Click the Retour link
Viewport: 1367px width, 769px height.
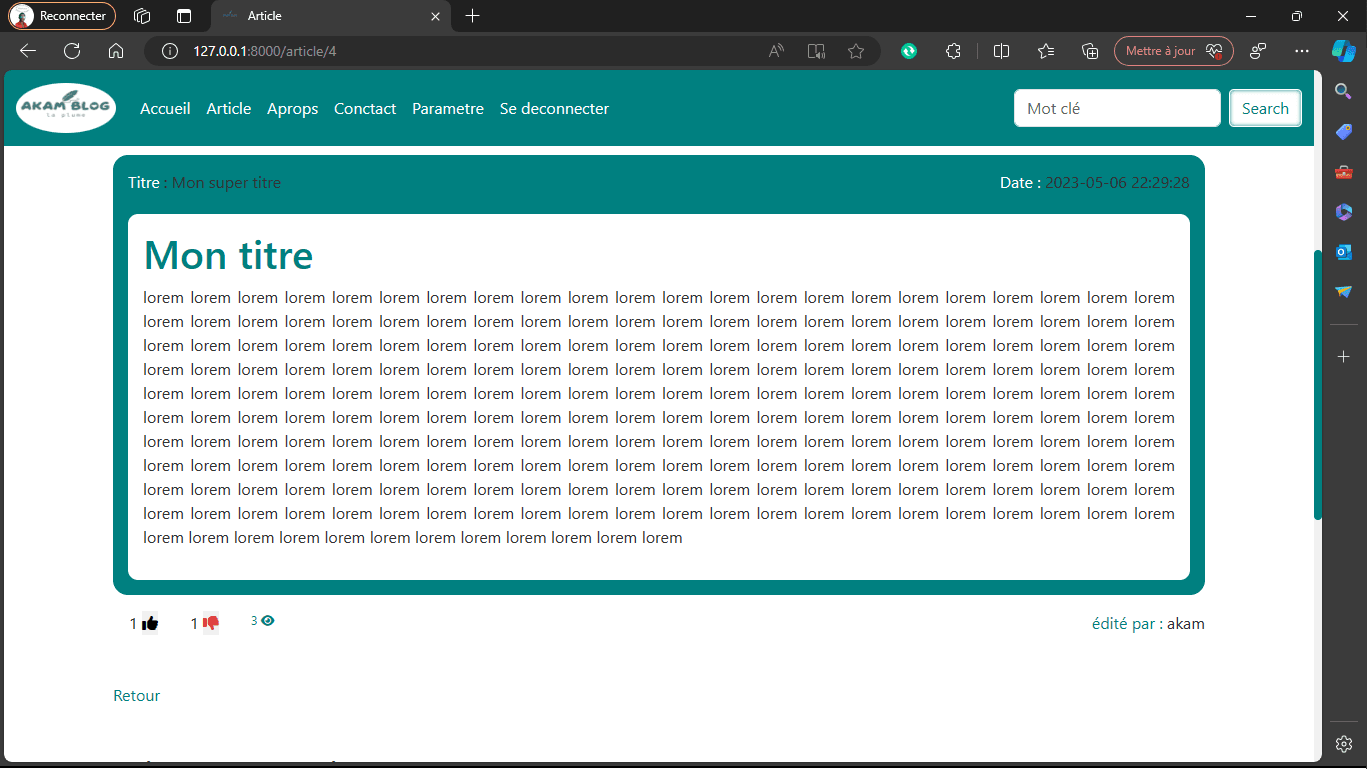pos(137,696)
